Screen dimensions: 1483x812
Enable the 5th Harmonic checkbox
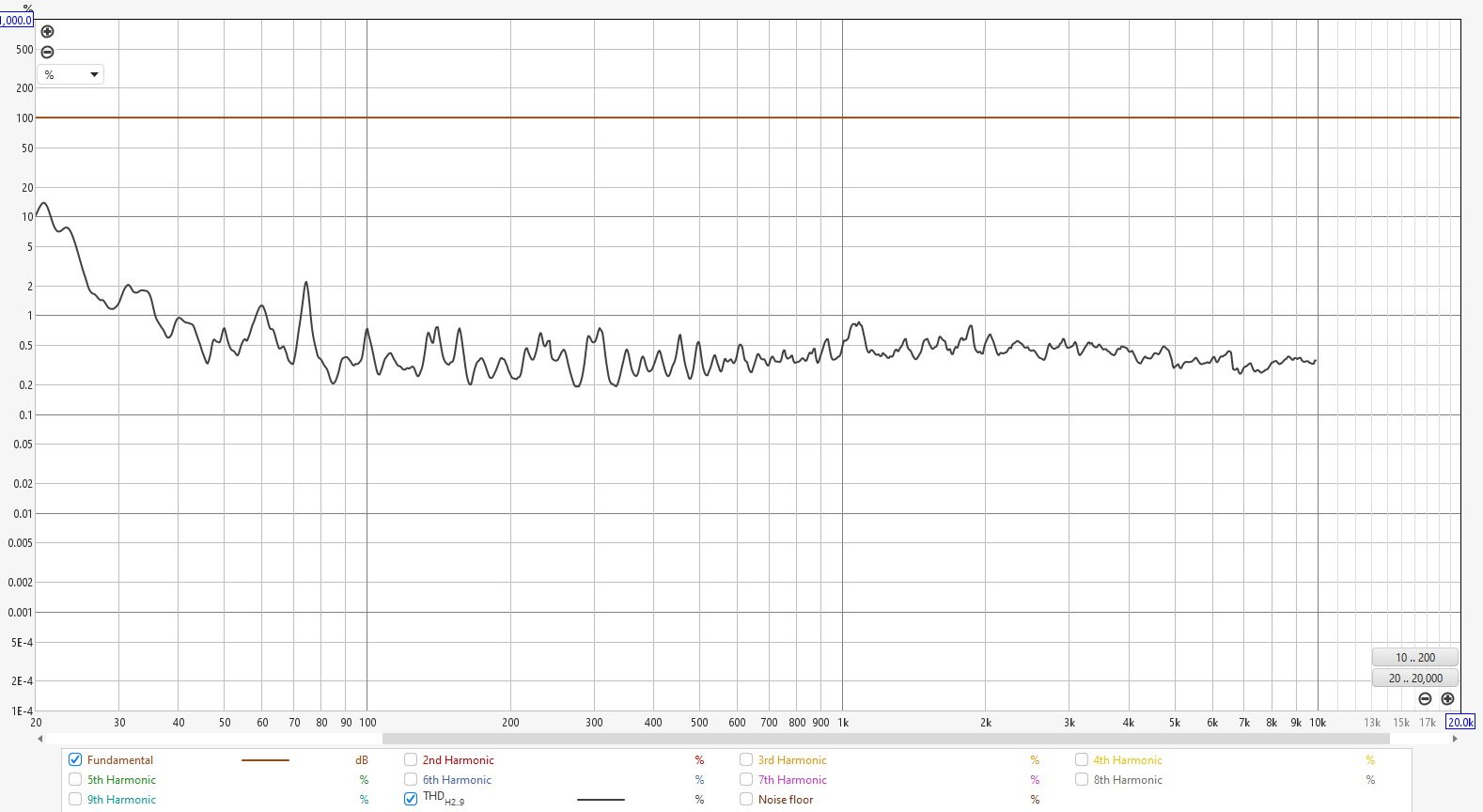tap(75, 779)
